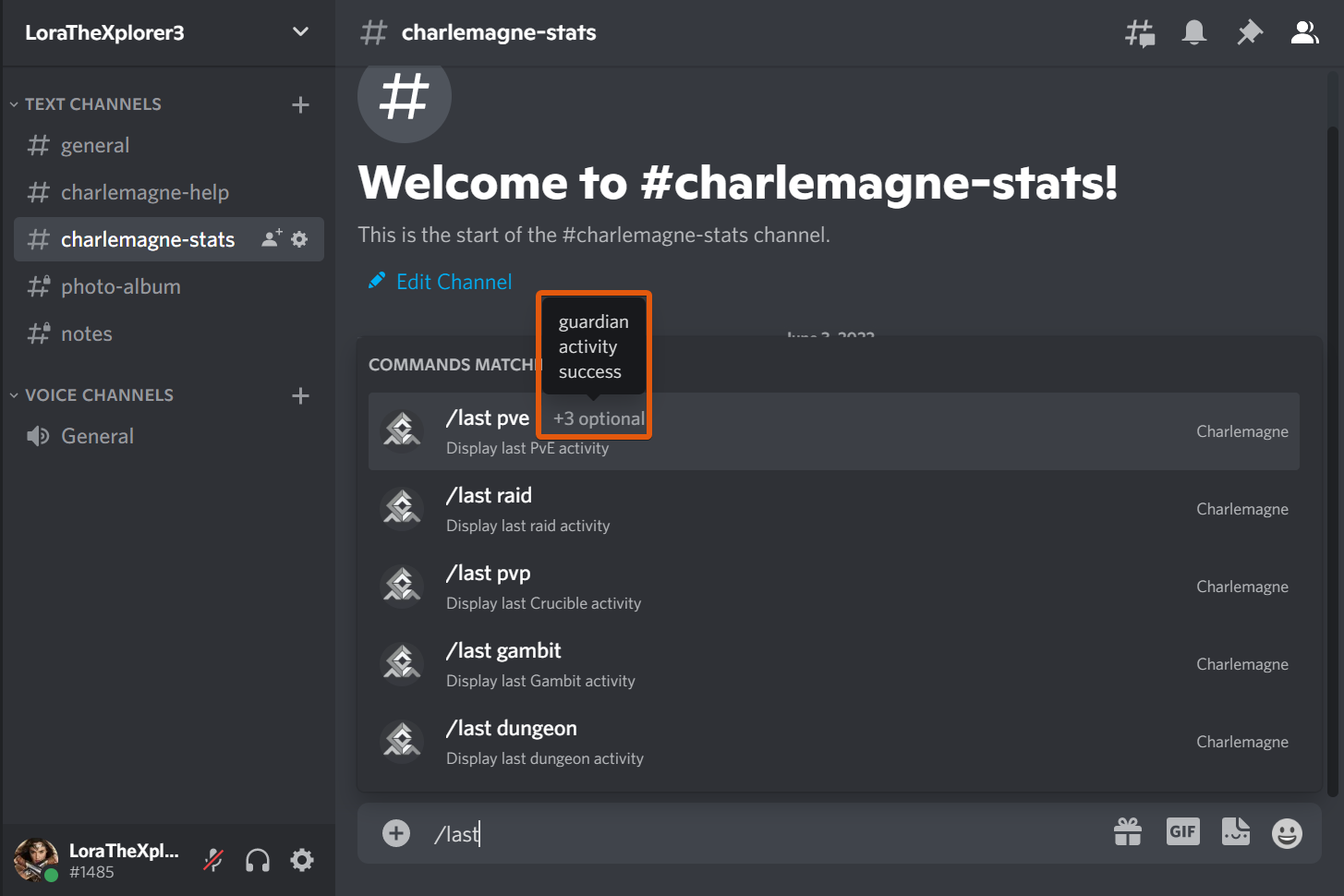Unmute microphone in user panel
The image size is (1344, 896).
coord(213,861)
